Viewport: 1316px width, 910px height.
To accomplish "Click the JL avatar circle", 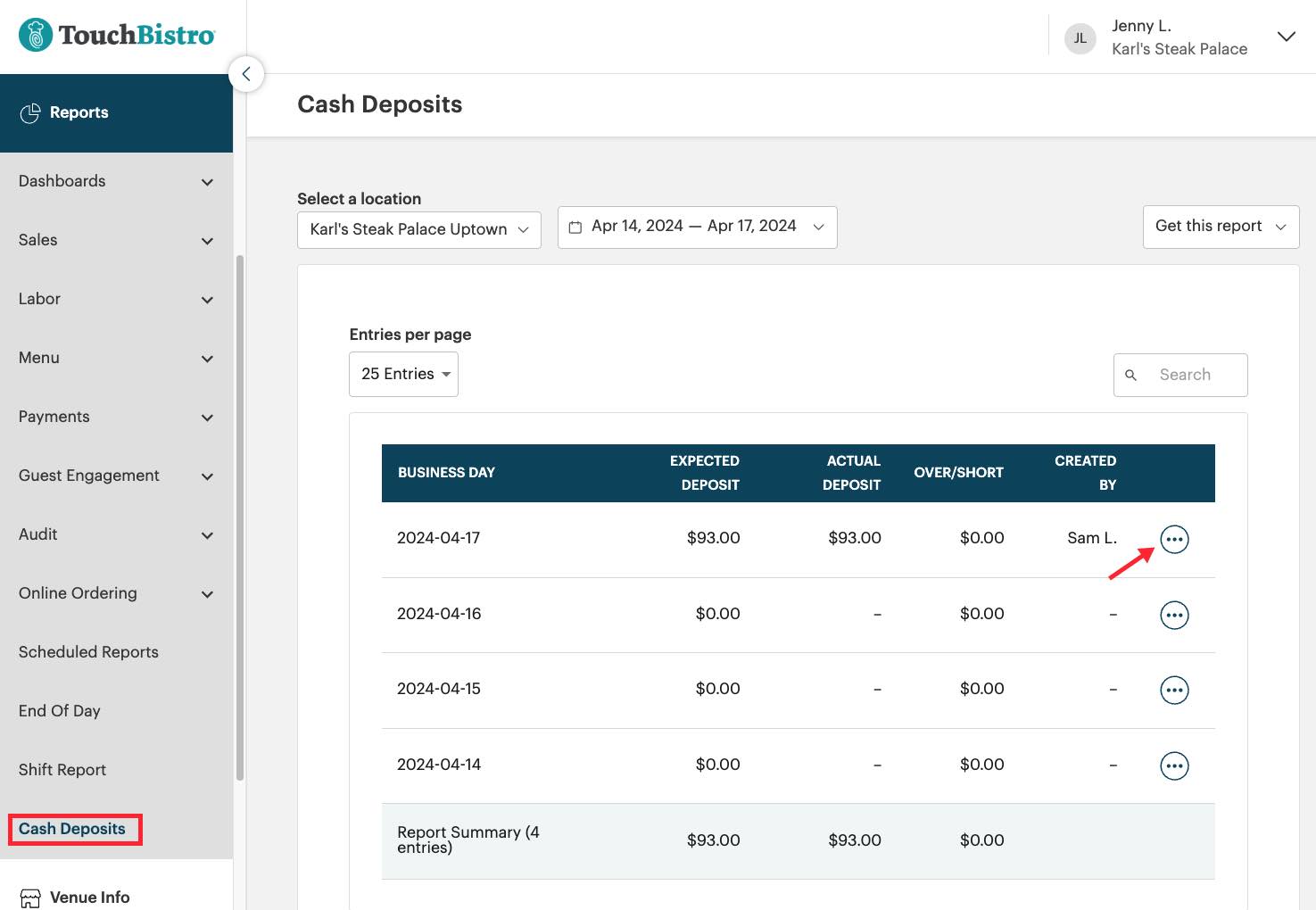I will [x=1080, y=37].
